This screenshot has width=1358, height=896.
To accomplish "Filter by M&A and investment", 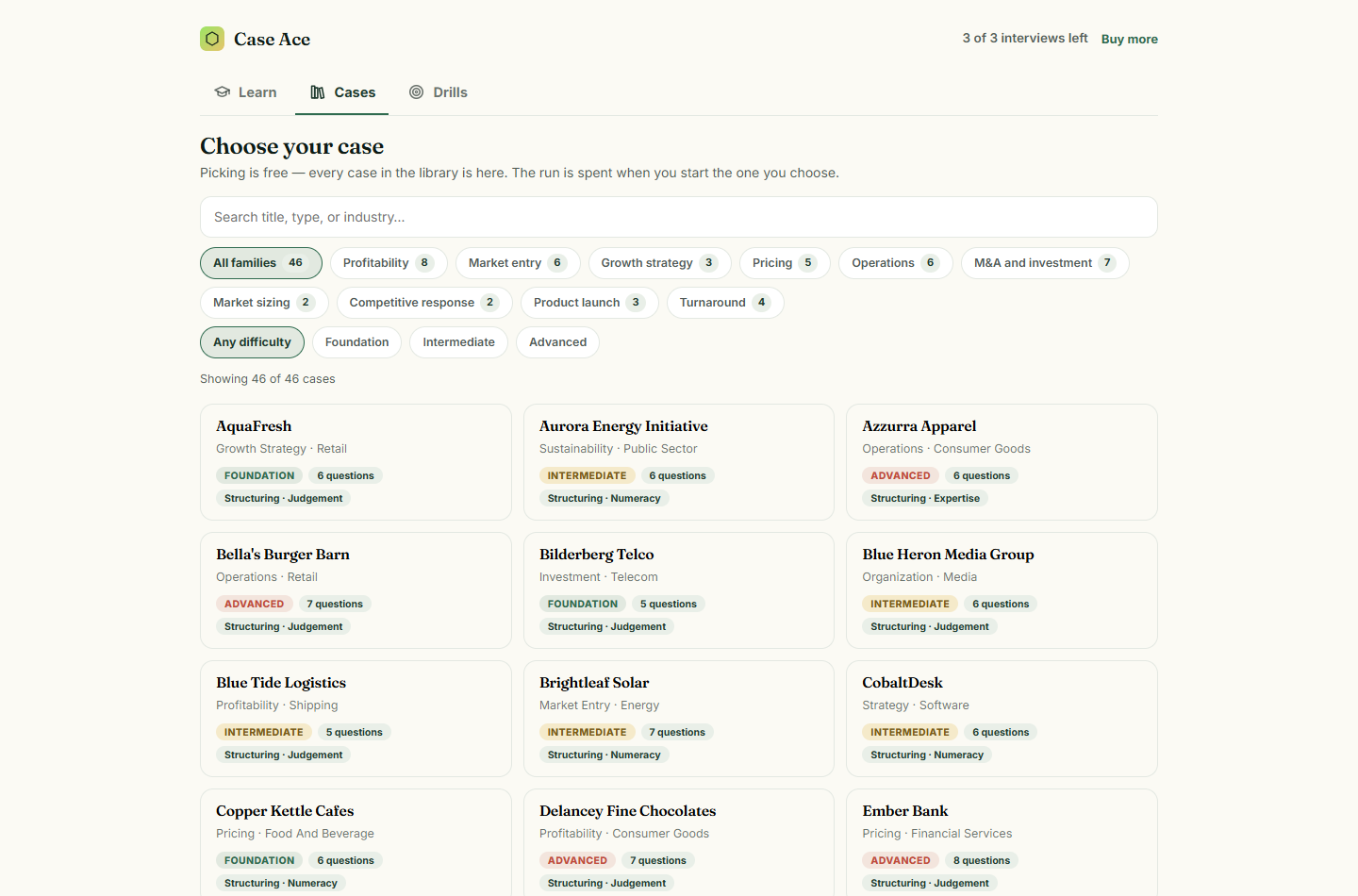I will pyautogui.click(x=1045, y=263).
